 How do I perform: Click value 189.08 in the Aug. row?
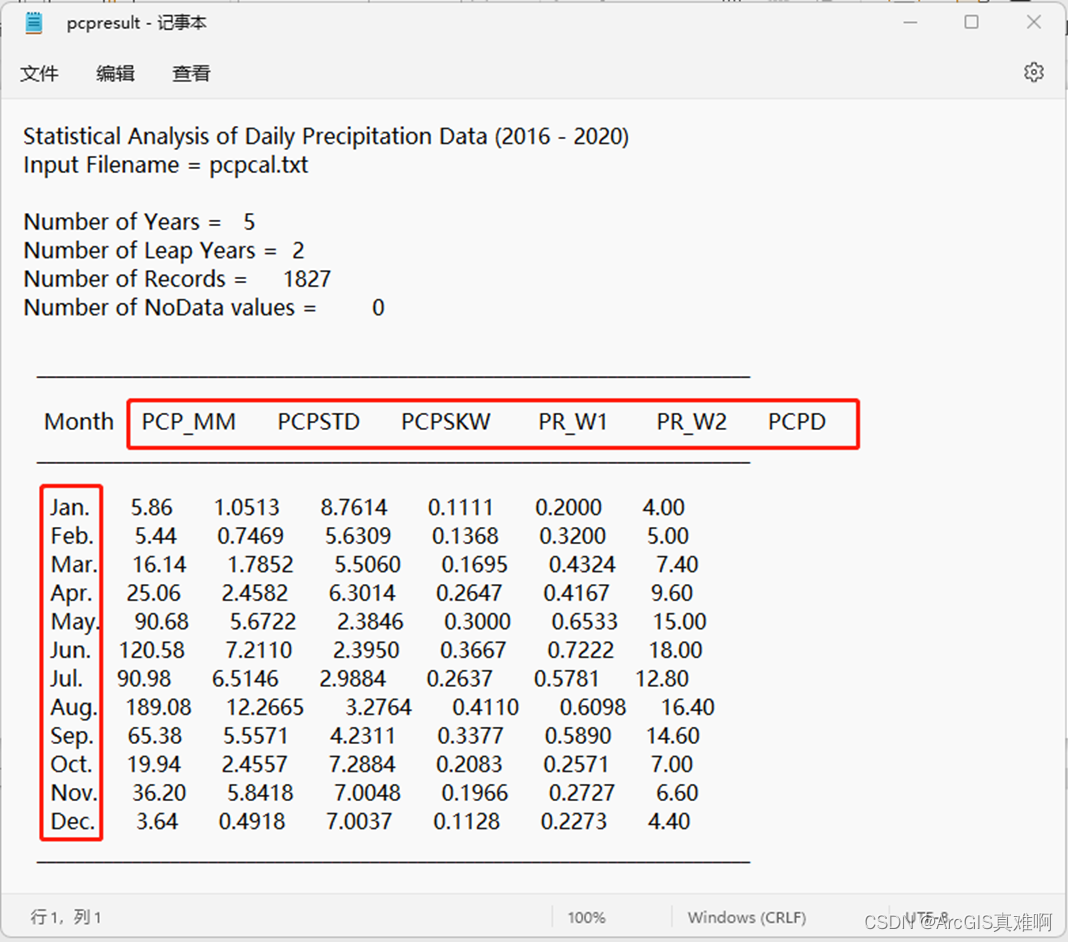pyautogui.click(x=158, y=708)
